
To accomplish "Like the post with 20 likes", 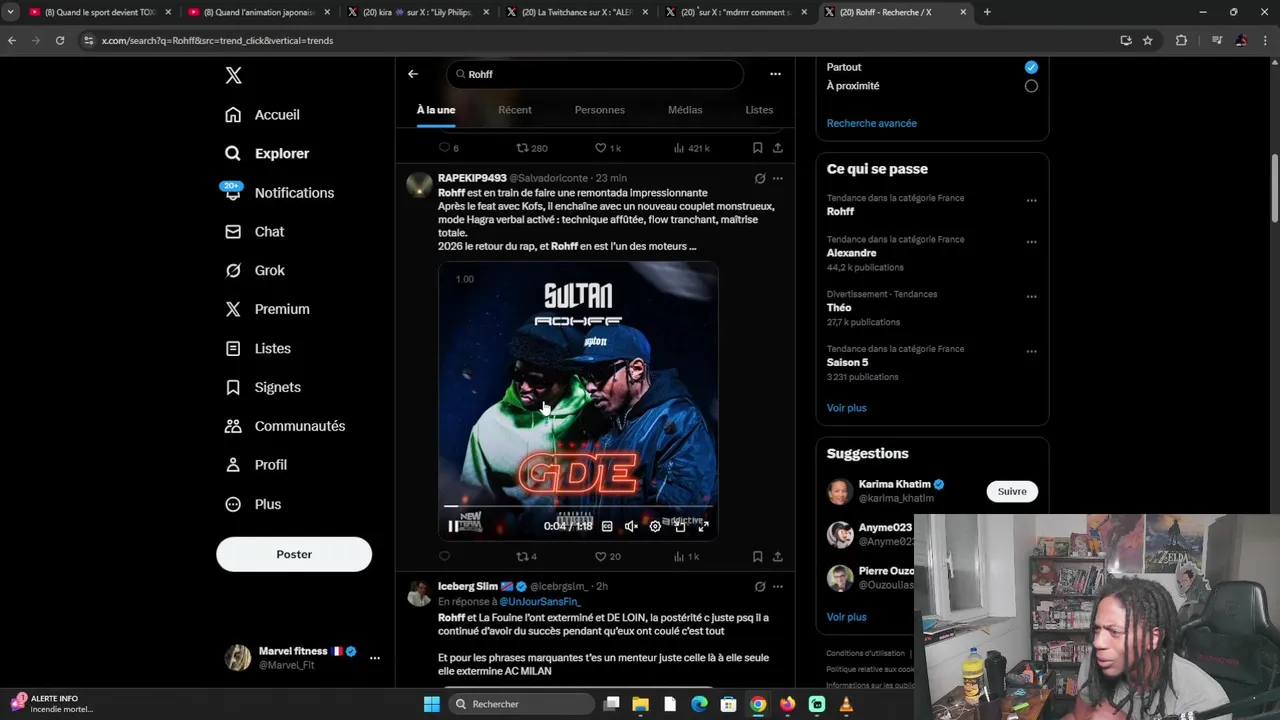I will (608, 557).
